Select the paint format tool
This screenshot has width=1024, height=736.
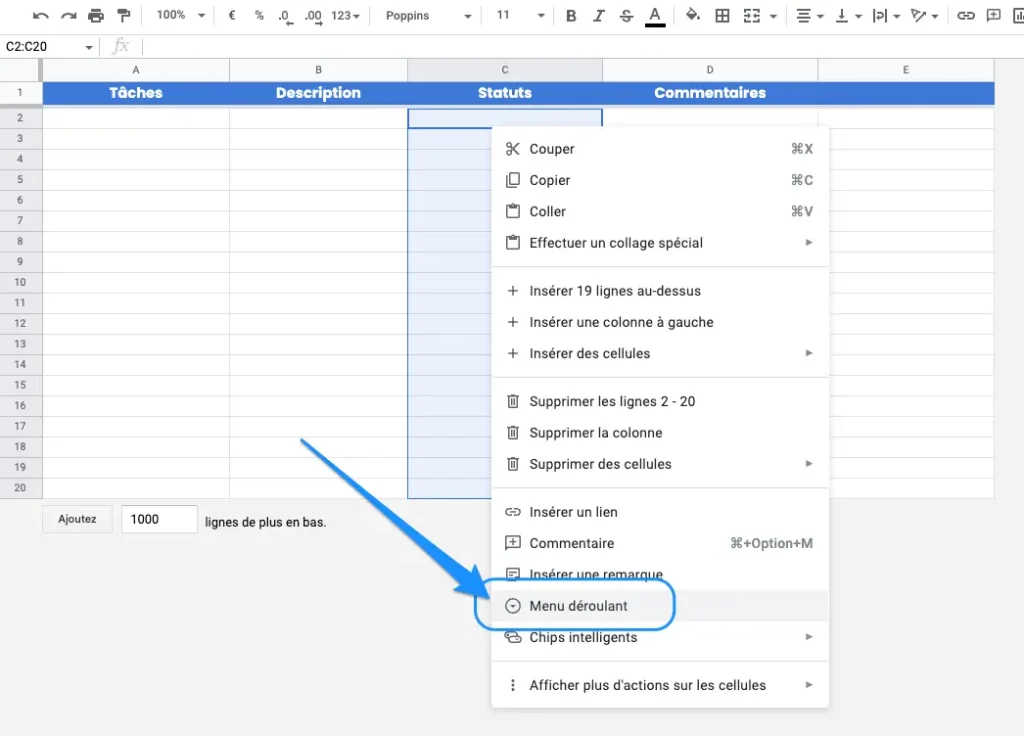124,15
